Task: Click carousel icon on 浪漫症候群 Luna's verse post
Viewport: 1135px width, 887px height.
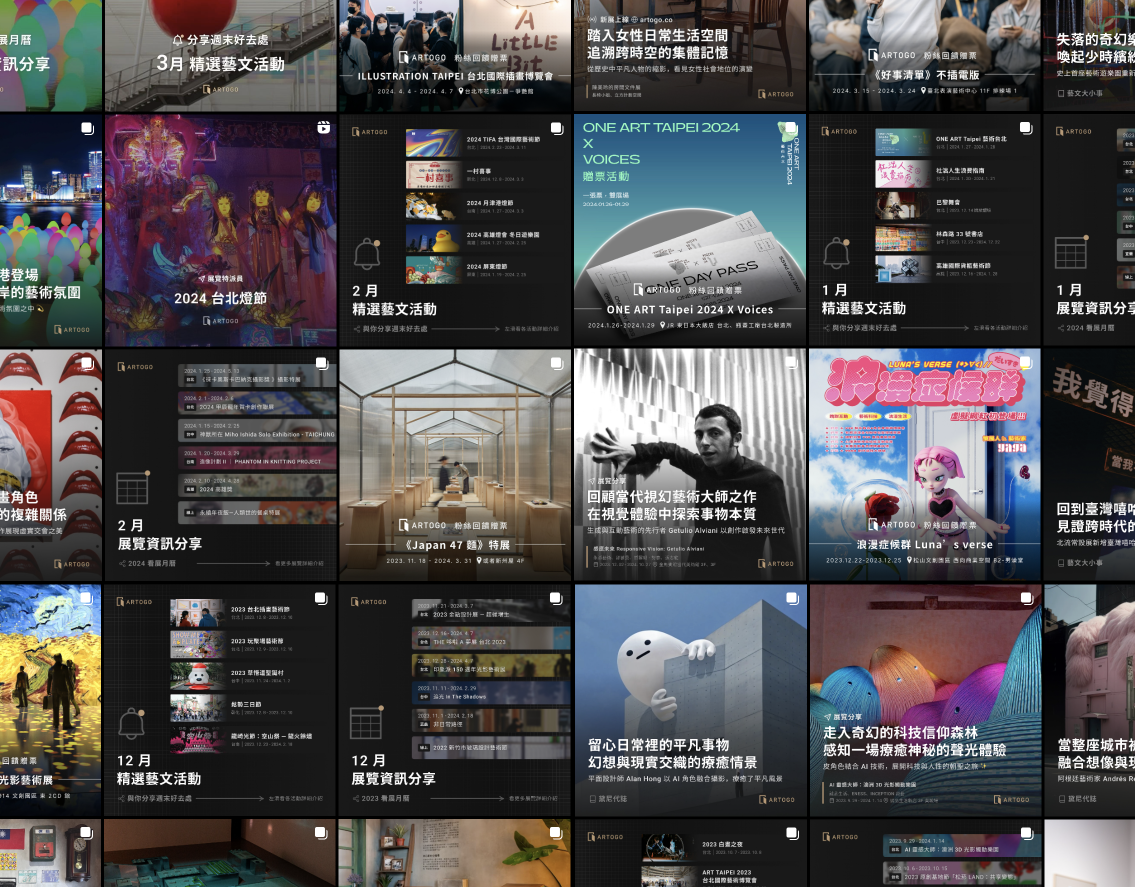Action: 1026,363
